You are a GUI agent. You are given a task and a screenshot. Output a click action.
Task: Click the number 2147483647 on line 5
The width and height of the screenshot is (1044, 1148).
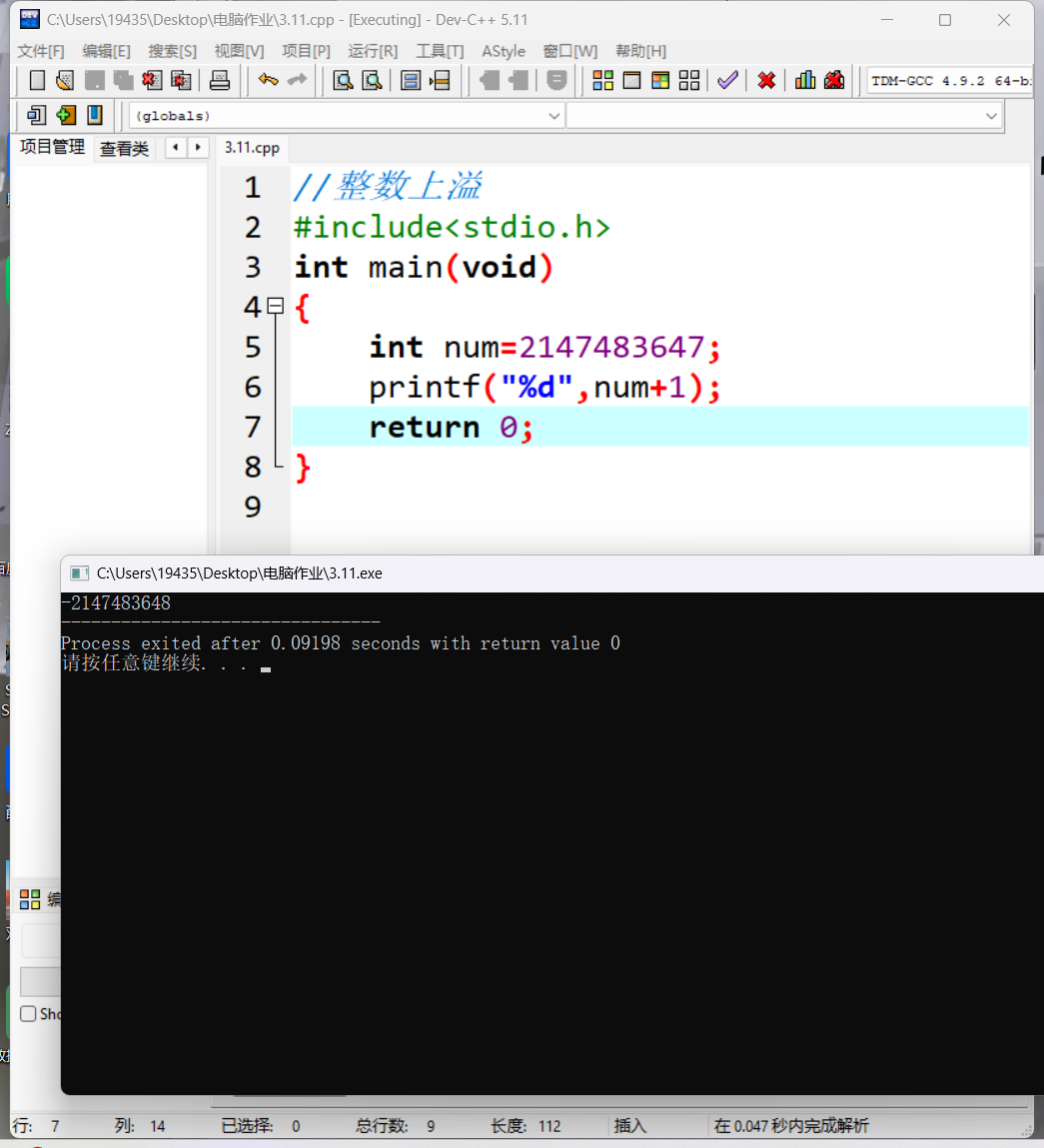click(612, 347)
